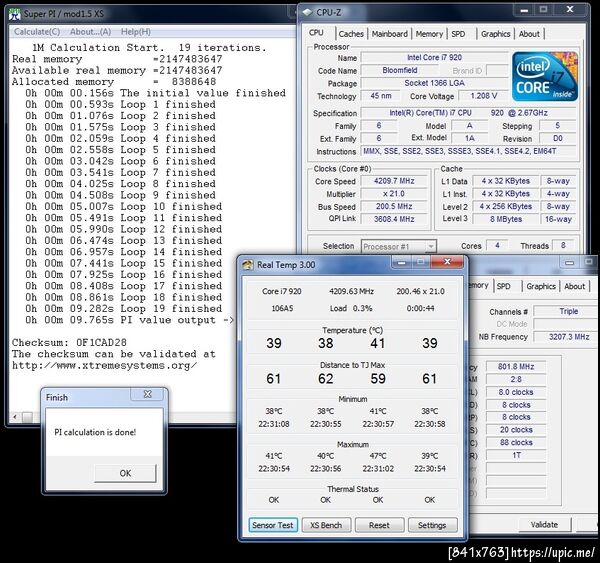Click the Name field Intel Core i7 920
This screenshot has width=600, height=563.
tap(434, 57)
